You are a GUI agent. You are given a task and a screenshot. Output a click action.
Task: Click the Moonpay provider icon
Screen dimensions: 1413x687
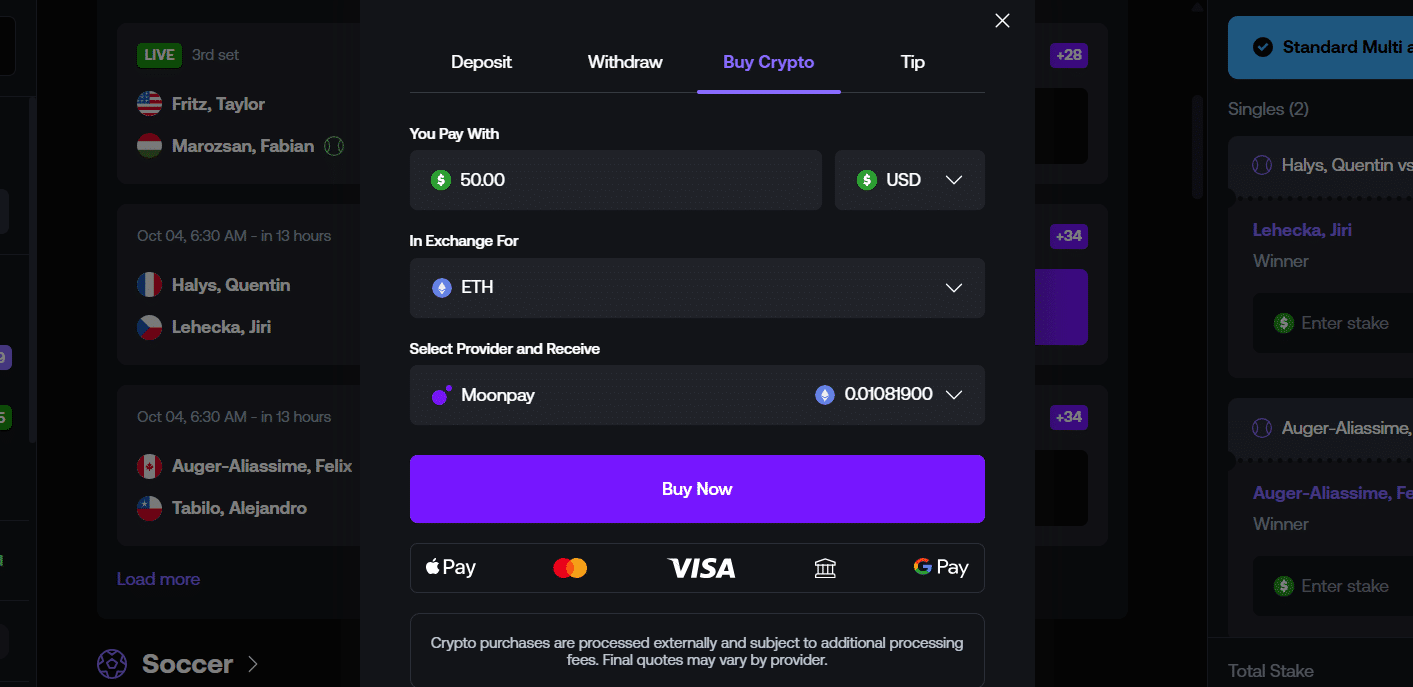440,394
